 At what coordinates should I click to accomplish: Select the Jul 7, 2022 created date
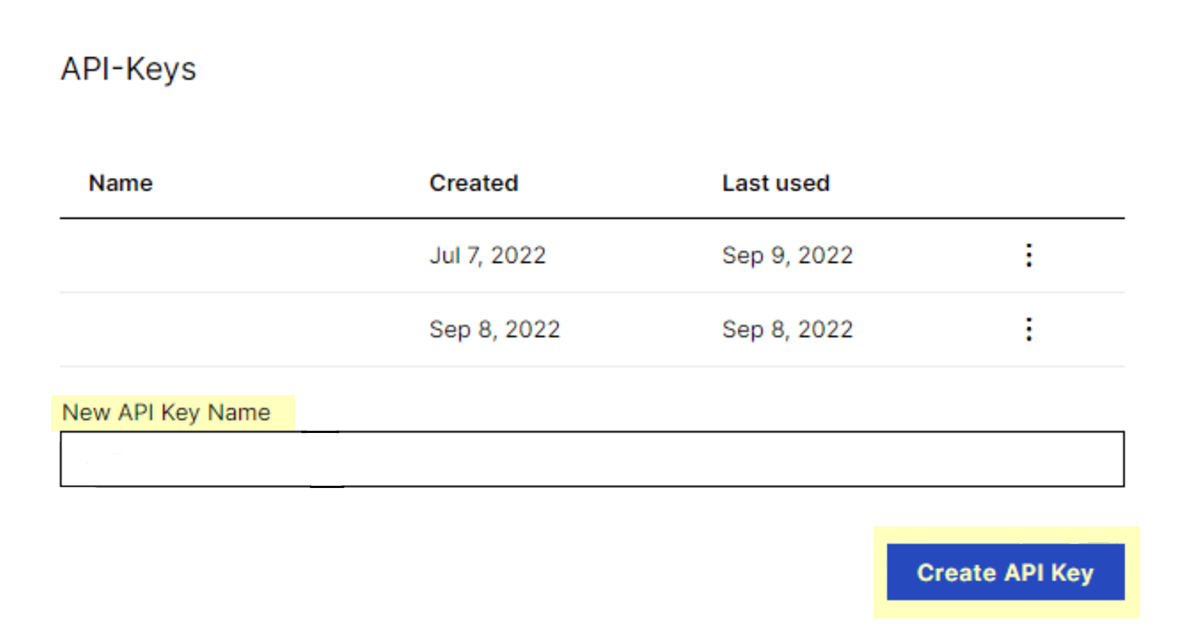487,256
